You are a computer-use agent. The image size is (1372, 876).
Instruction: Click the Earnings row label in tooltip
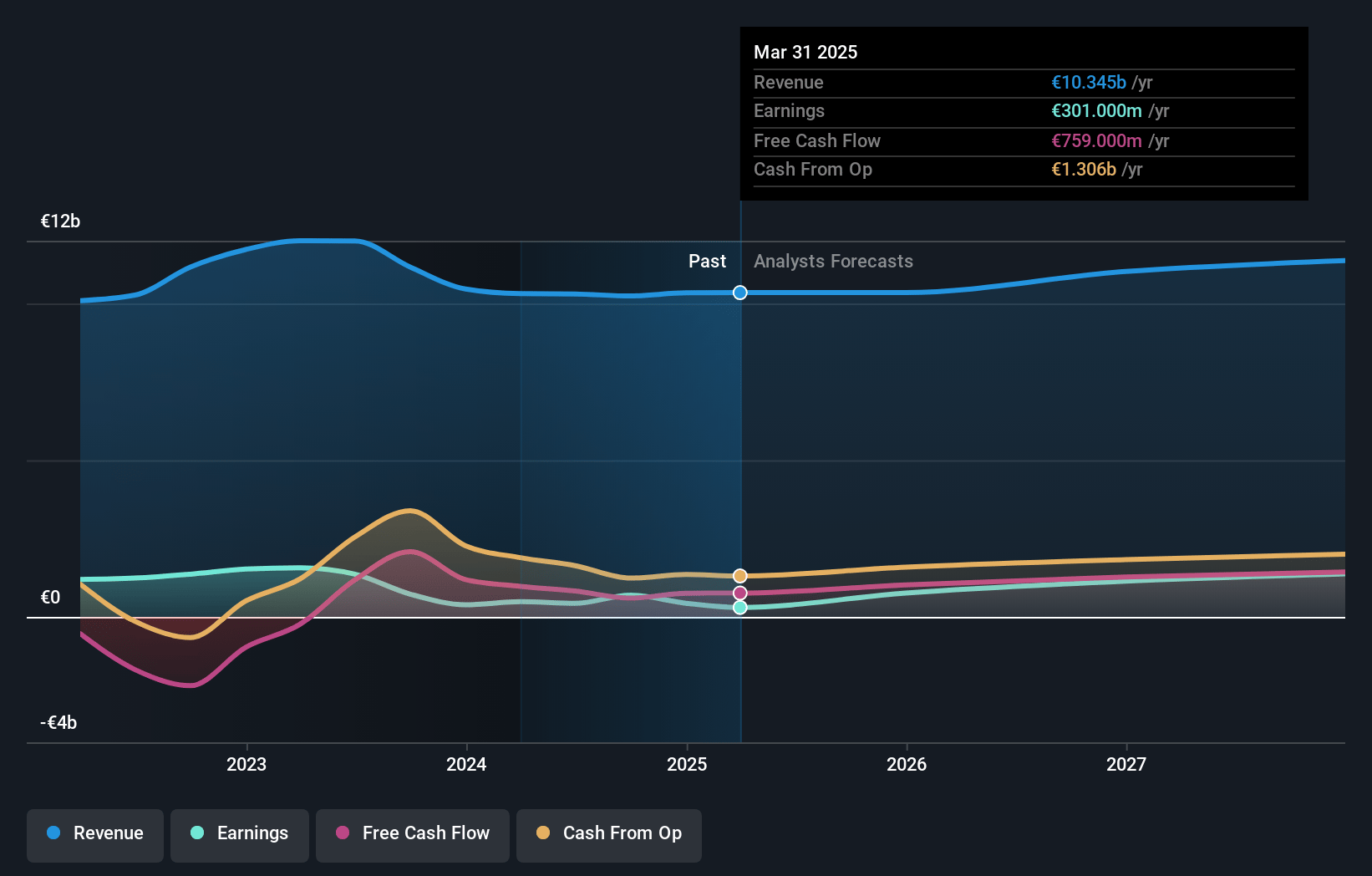point(789,111)
